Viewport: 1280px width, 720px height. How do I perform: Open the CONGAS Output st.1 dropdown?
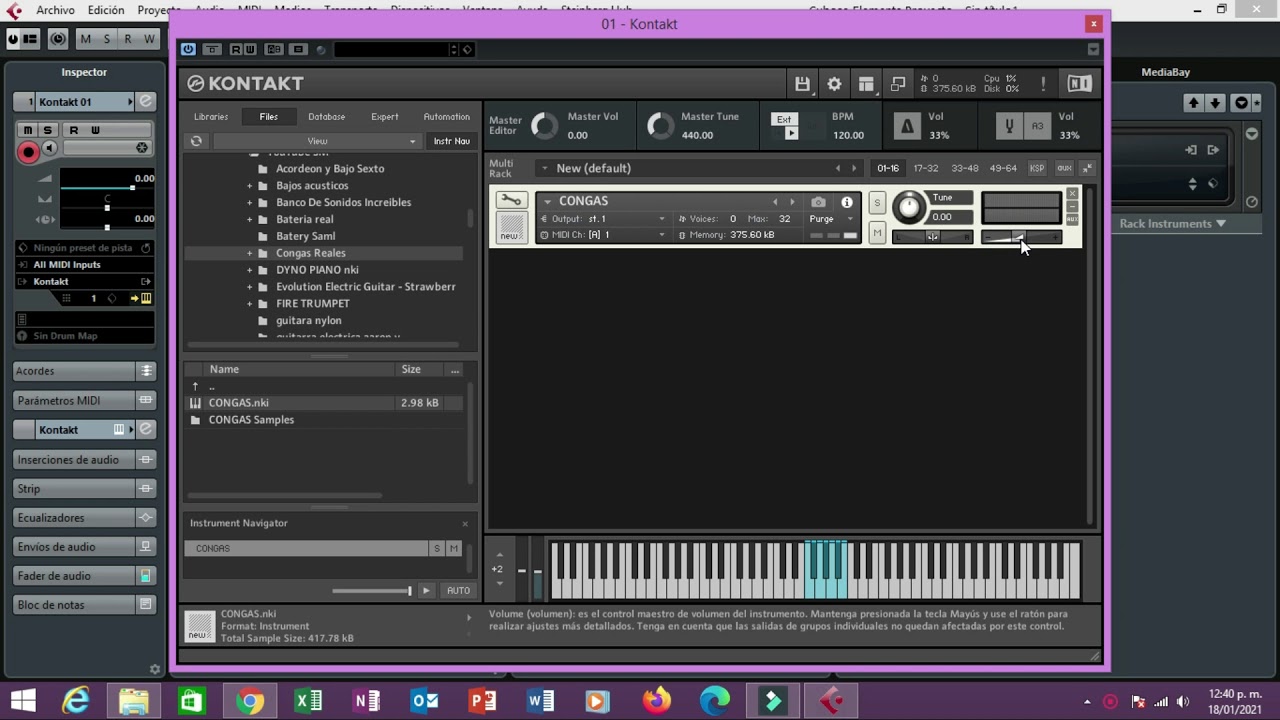[603, 219]
